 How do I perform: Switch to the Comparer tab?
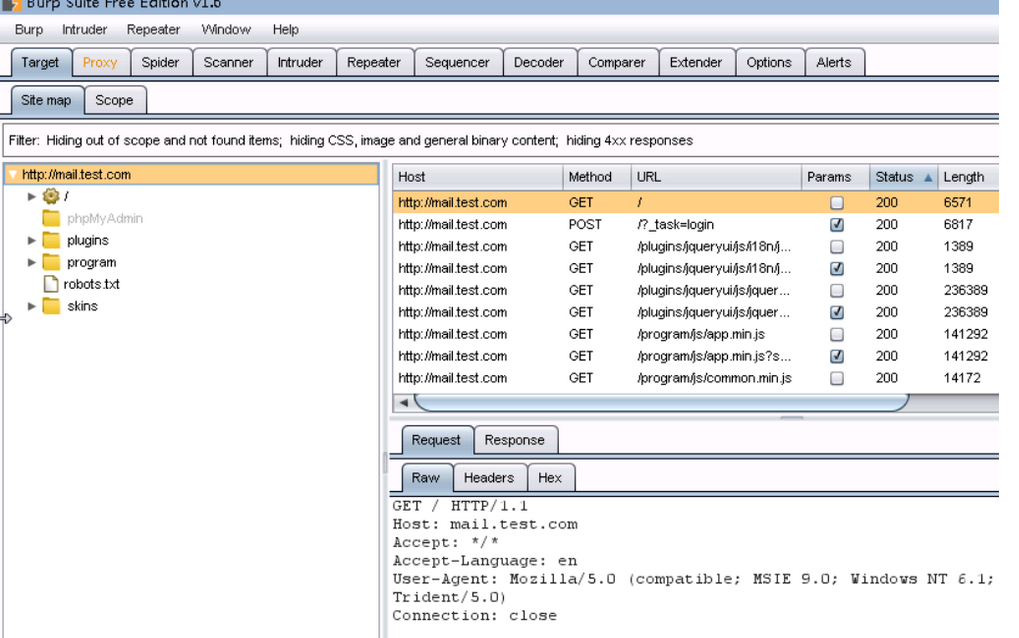coord(617,62)
